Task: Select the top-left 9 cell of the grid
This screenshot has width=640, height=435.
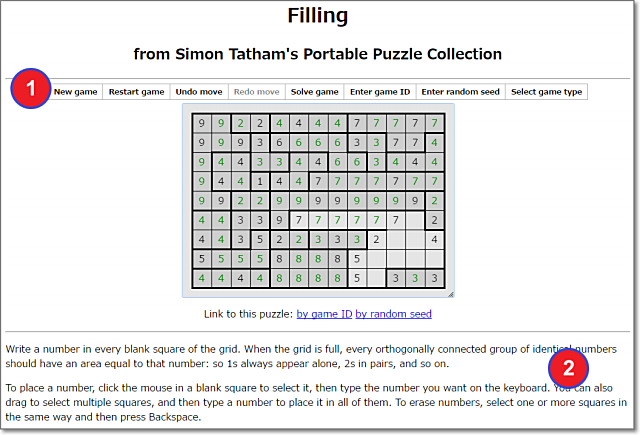Action: pyautogui.click(x=203, y=124)
